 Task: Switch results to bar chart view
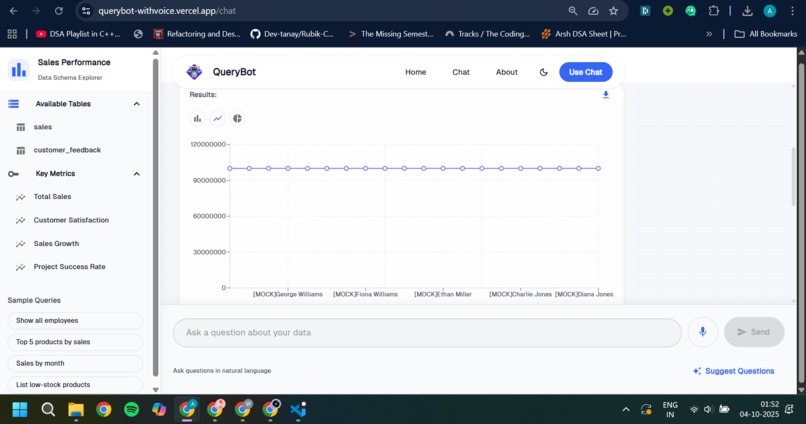[x=197, y=119]
